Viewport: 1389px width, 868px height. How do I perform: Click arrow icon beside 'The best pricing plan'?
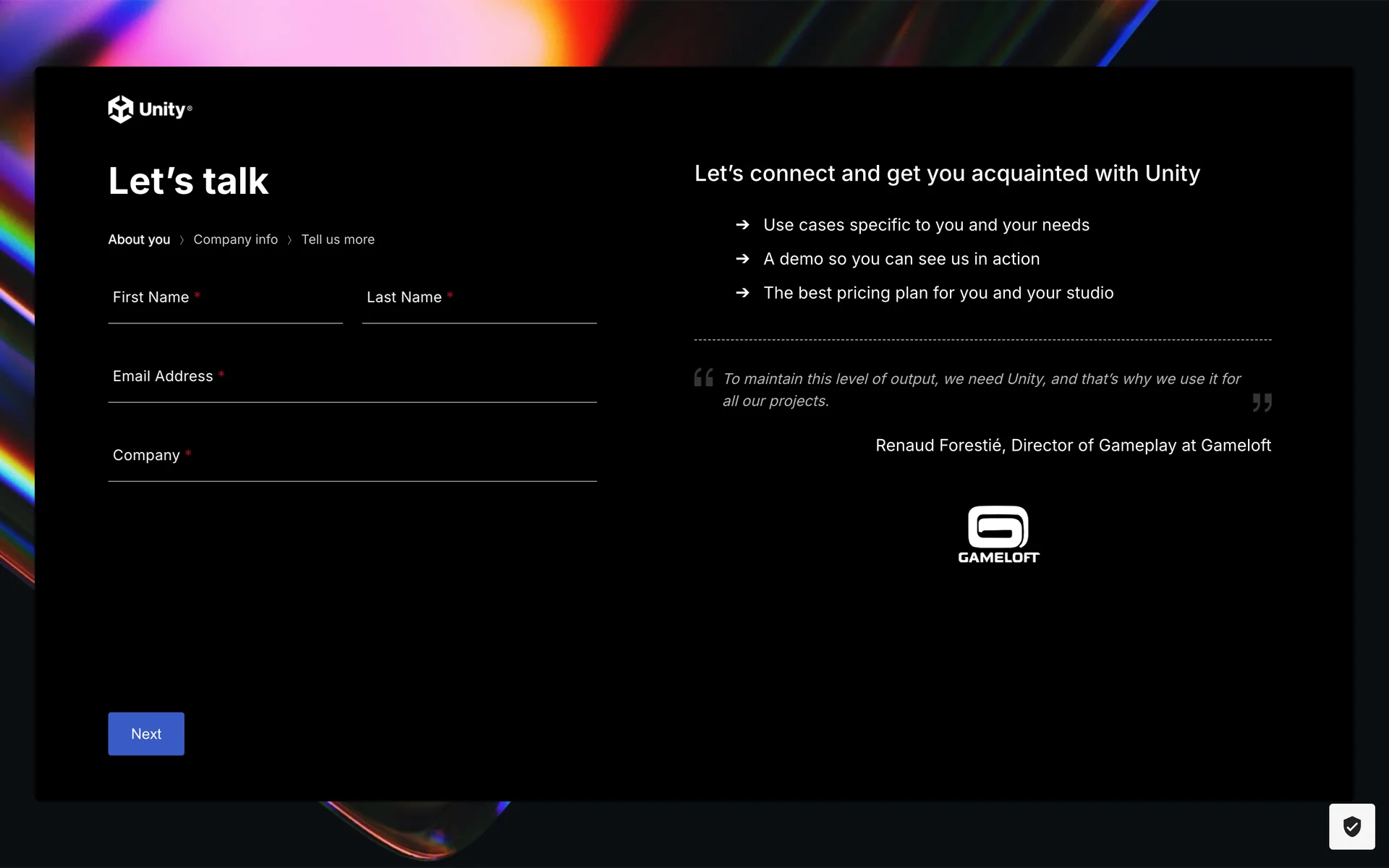pyautogui.click(x=742, y=293)
